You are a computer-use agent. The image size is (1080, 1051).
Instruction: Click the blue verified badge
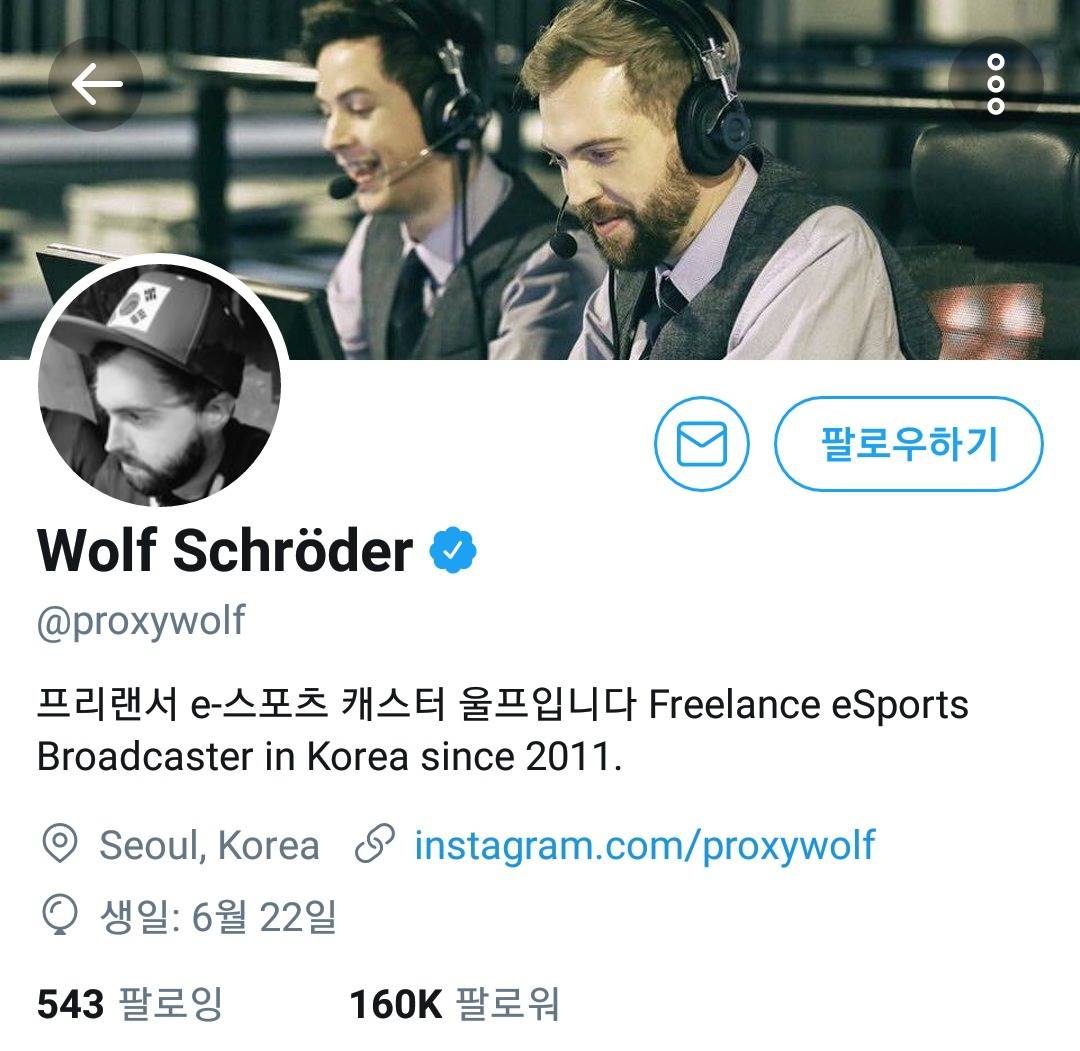coord(453,550)
